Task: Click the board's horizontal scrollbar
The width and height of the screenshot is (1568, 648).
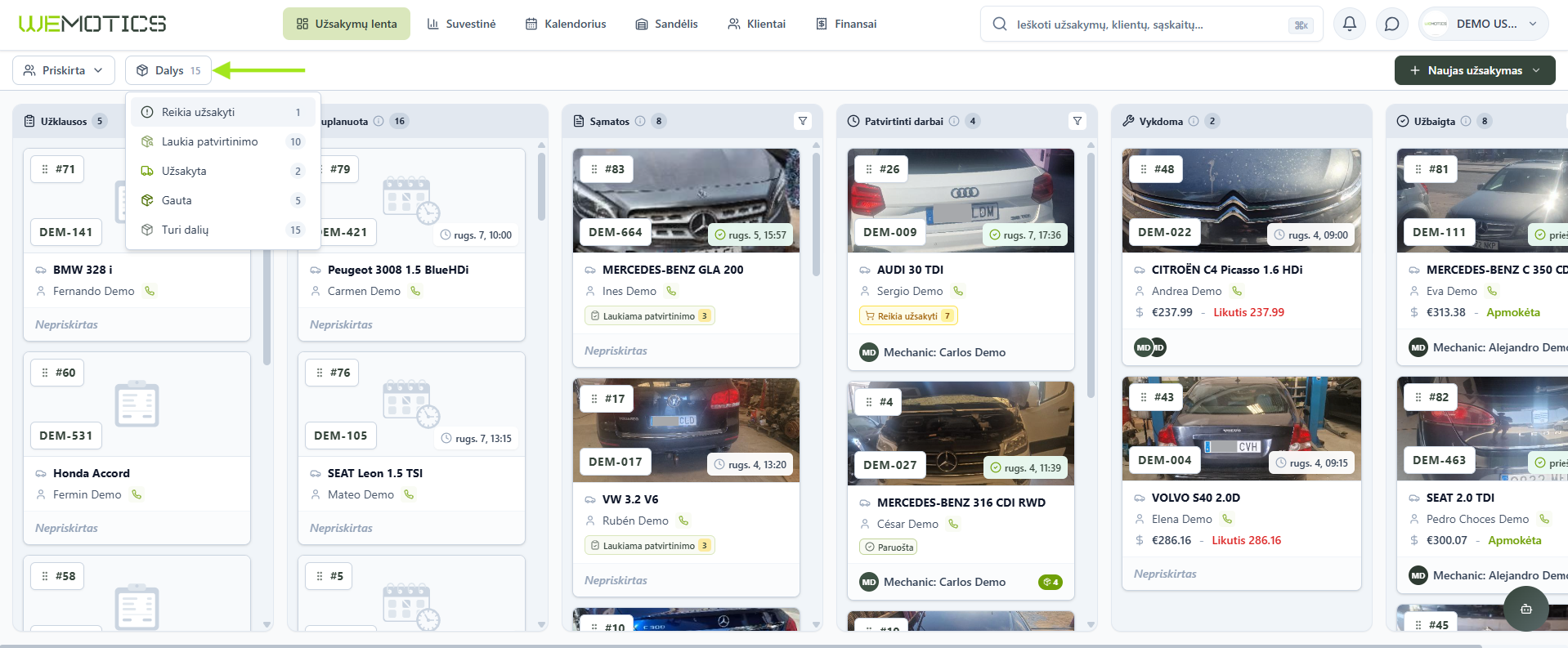Action: coord(741,646)
